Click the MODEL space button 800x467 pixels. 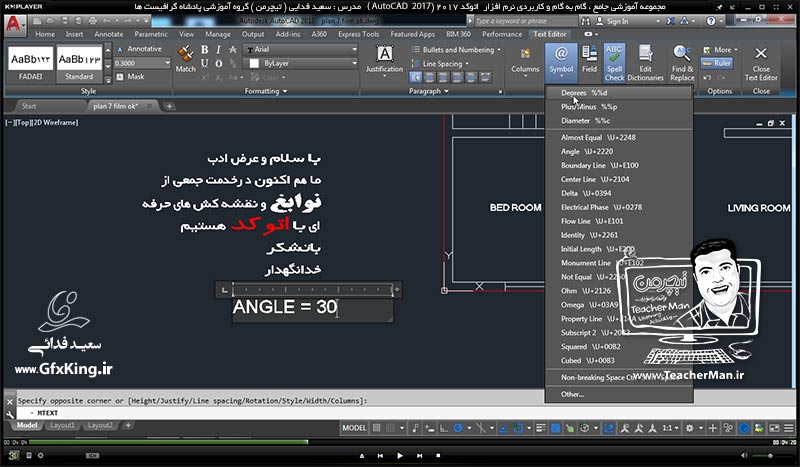[354, 428]
